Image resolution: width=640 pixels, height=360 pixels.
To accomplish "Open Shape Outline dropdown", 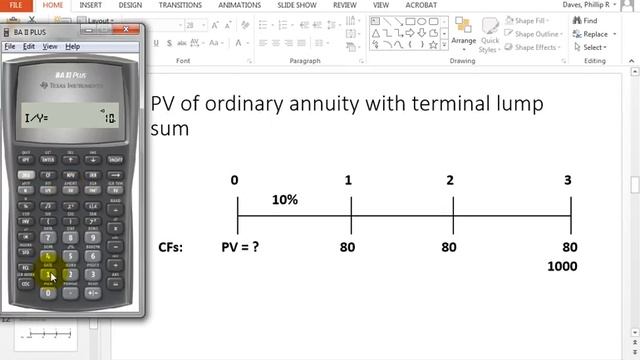I will point(533,34).
